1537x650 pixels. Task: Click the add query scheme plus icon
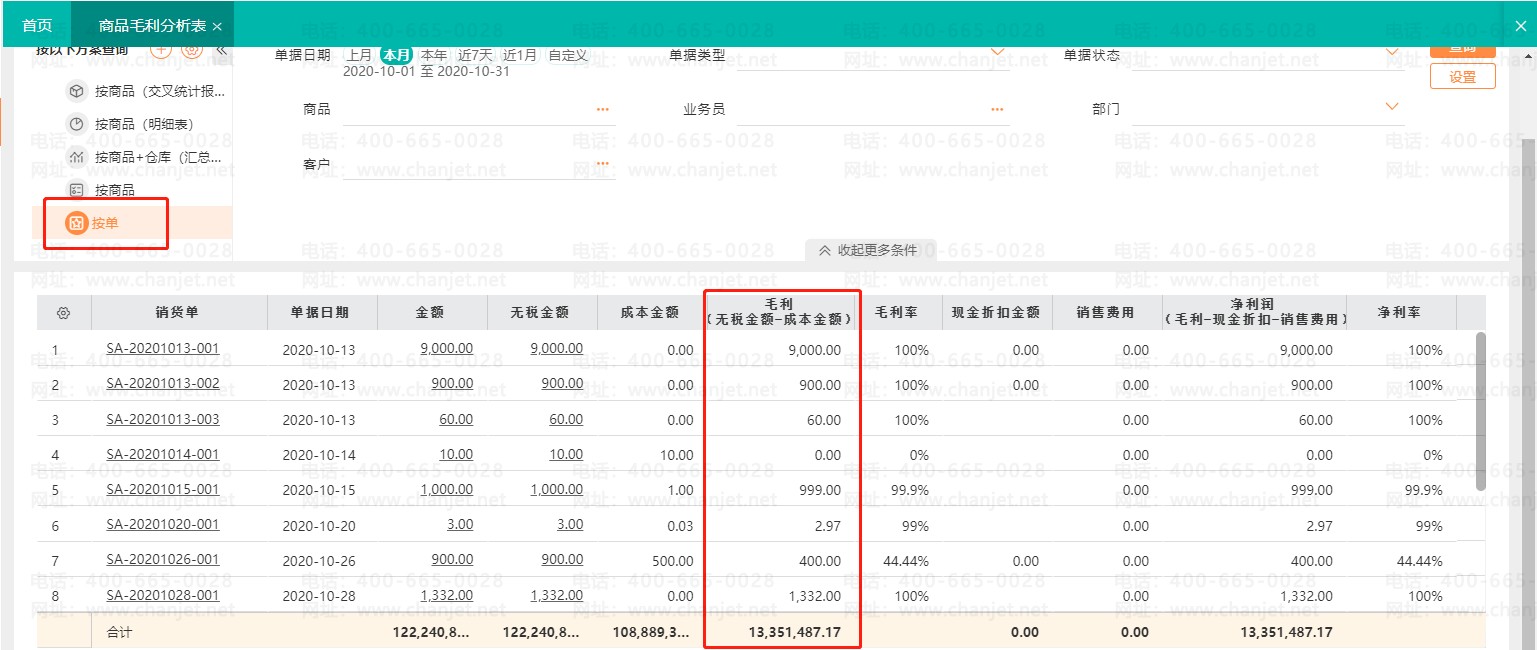tap(161, 50)
